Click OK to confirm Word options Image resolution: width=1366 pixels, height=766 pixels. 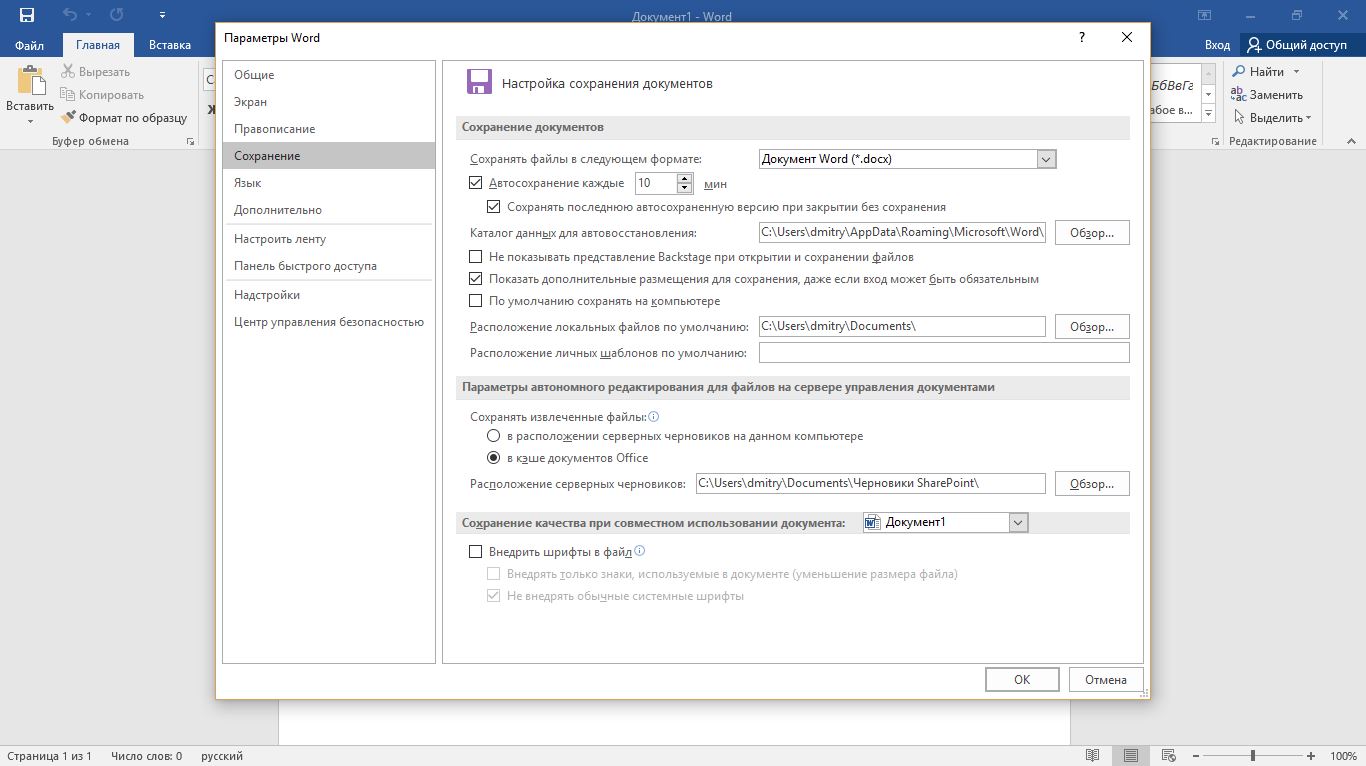coord(1022,679)
